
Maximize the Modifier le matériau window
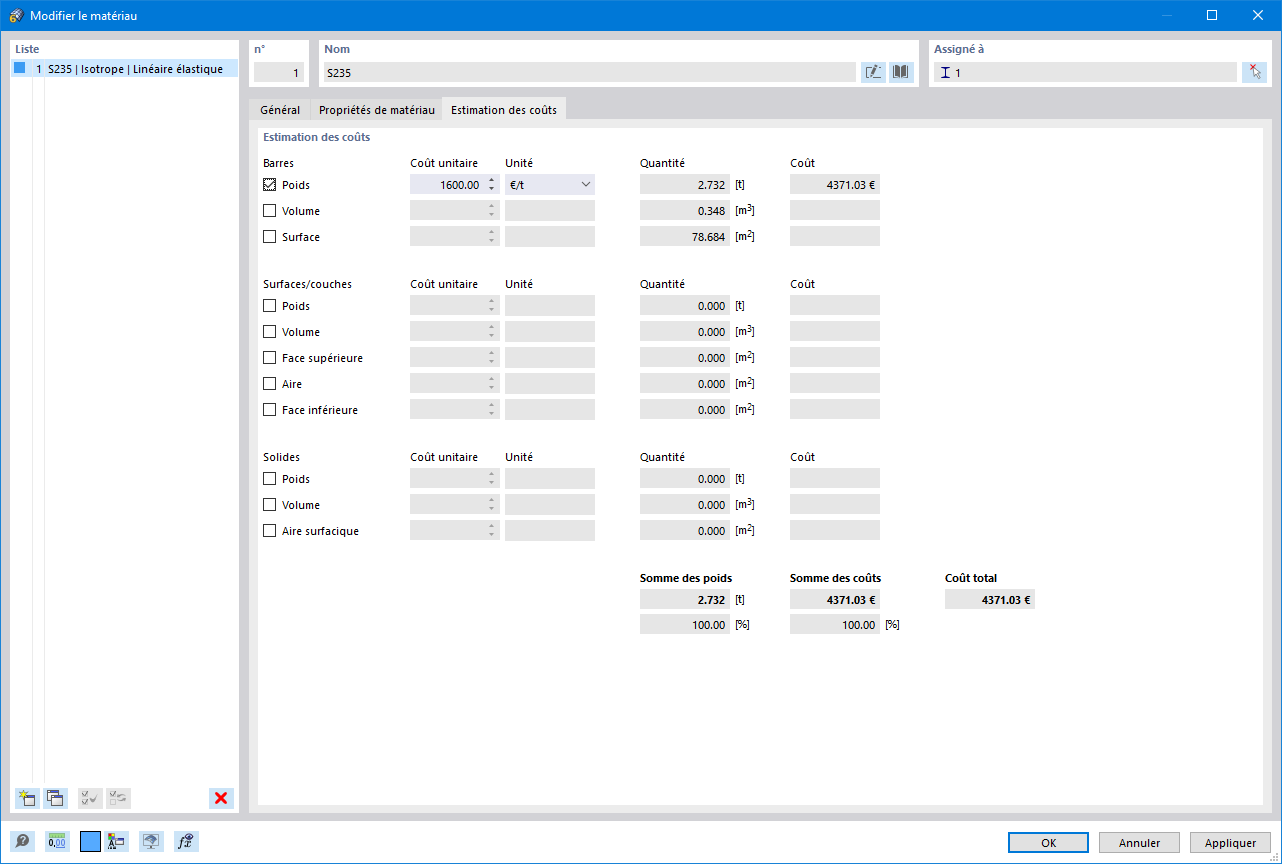point(1212,15)
